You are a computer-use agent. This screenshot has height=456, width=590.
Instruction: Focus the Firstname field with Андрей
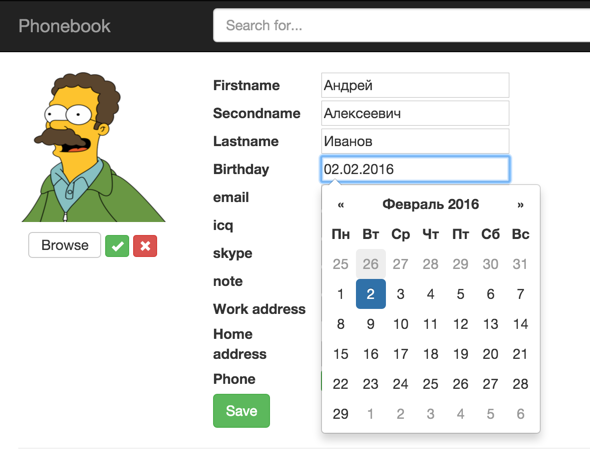(415, 85)
